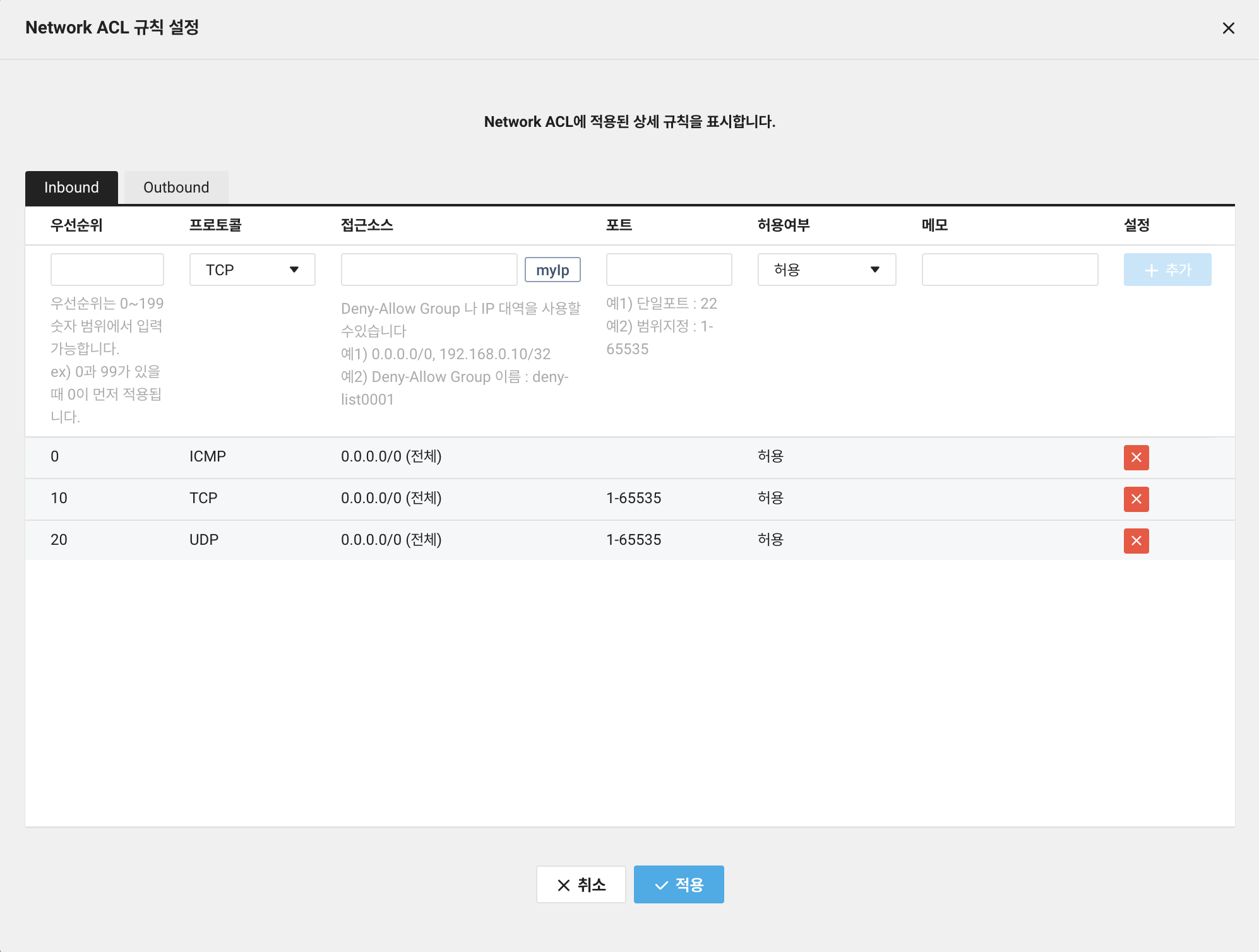Delete the ICMP priority 0 rule
This screenshot has width=1259, height=952.
[1136, 458]
